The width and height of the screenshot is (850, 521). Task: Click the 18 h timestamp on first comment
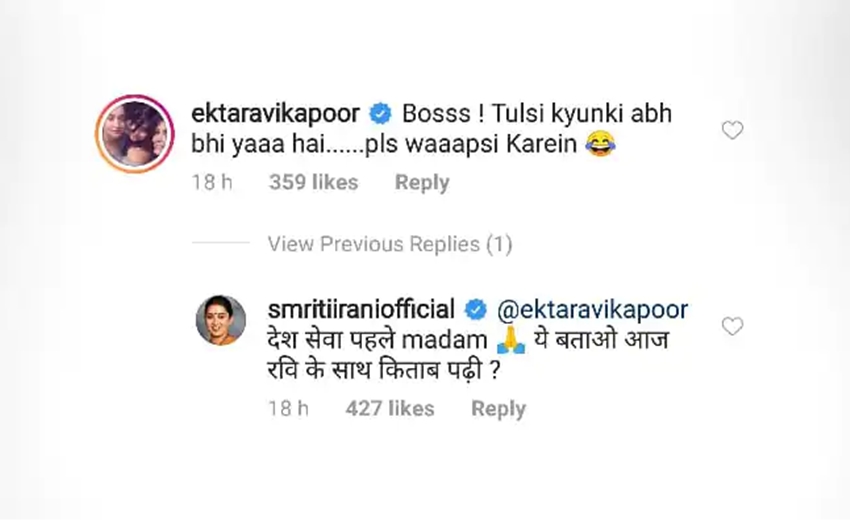pos(212,182)
